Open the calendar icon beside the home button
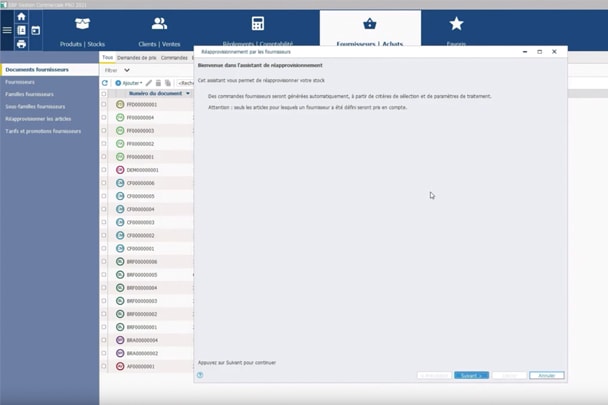Screen dimensions: 608x405 35,30
